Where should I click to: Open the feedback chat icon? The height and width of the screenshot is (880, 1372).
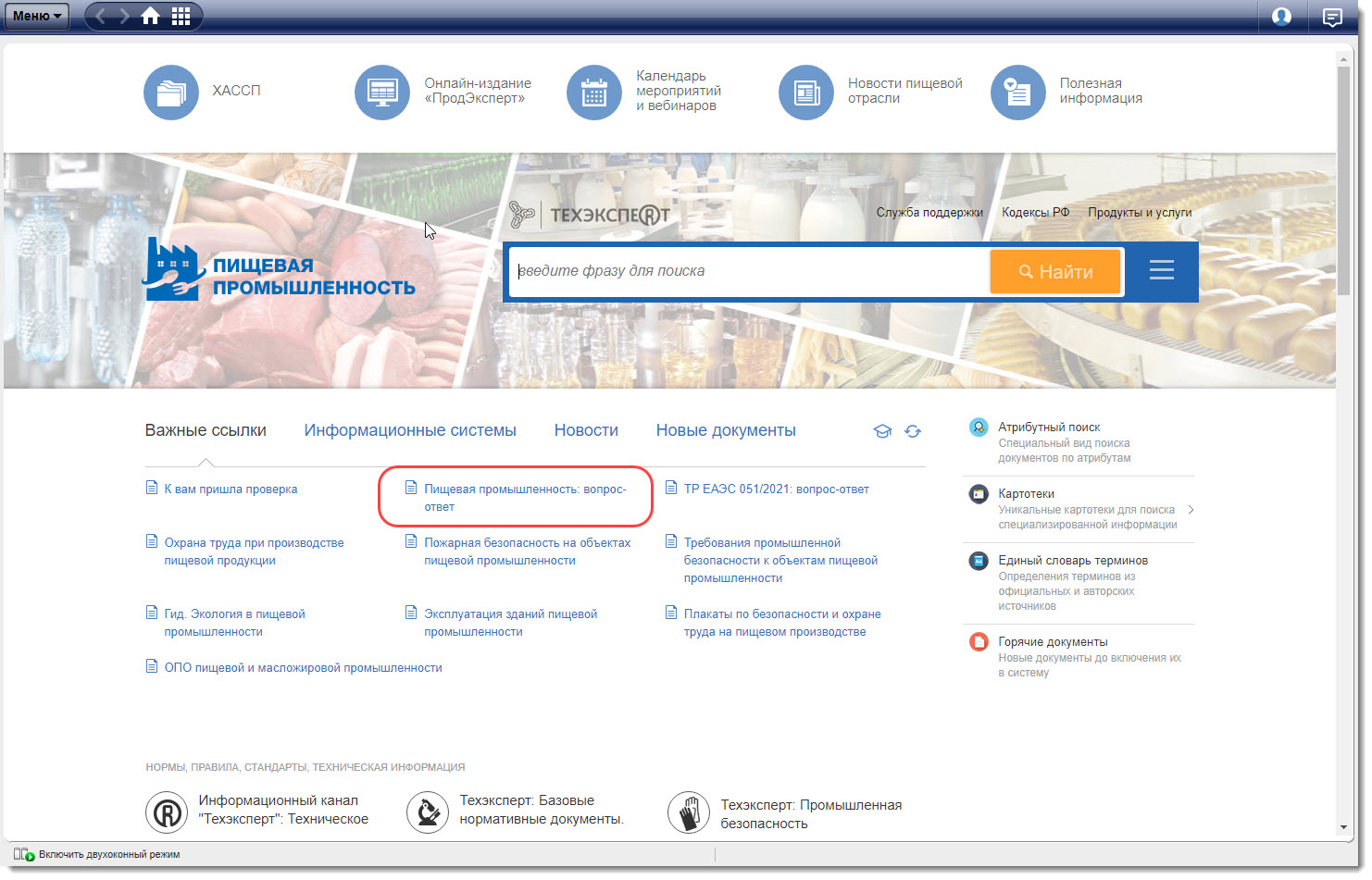(1332, 17)
